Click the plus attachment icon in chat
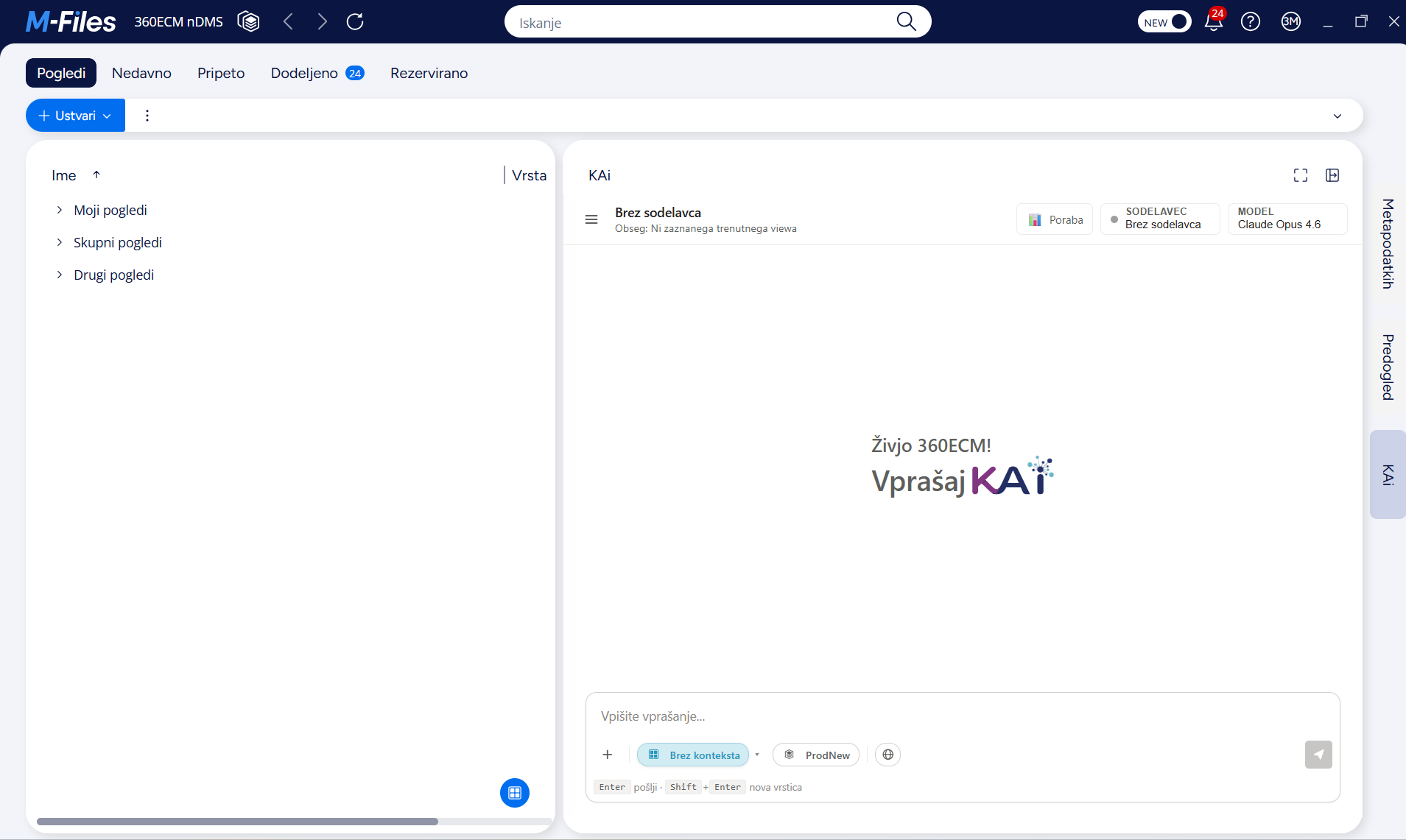Viewport: 1406px width, 840px height. 608,755
